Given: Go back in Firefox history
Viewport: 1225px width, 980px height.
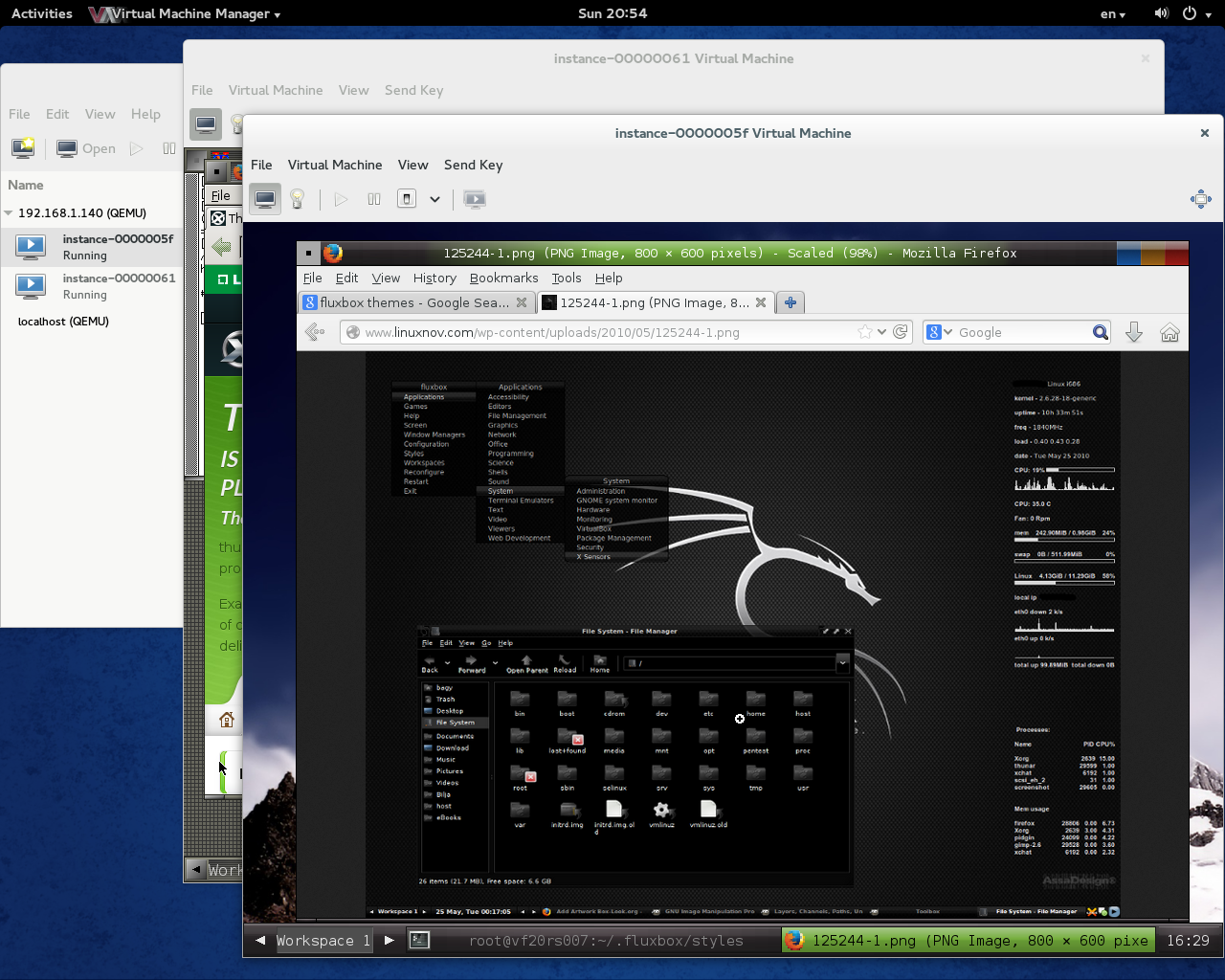Looking at the screenshot, I should tap(315, 332).
